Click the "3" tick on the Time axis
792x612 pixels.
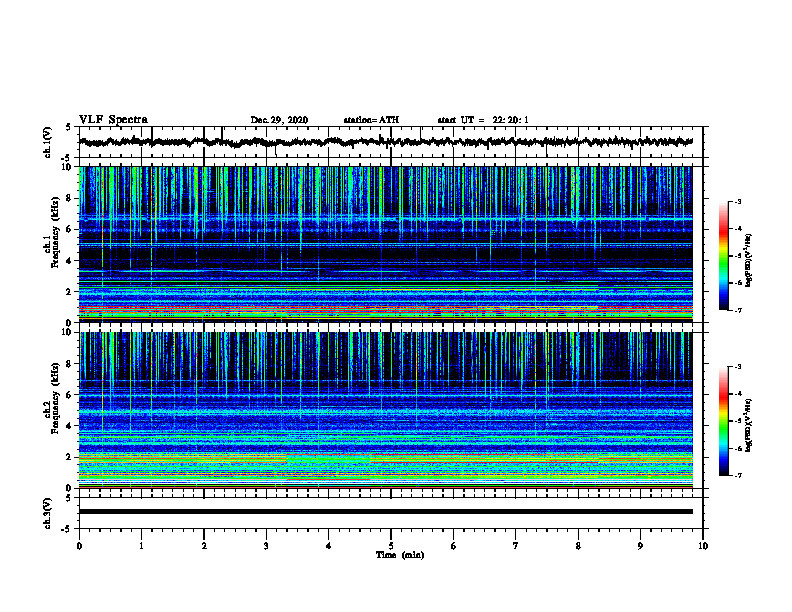coord(266,546)
